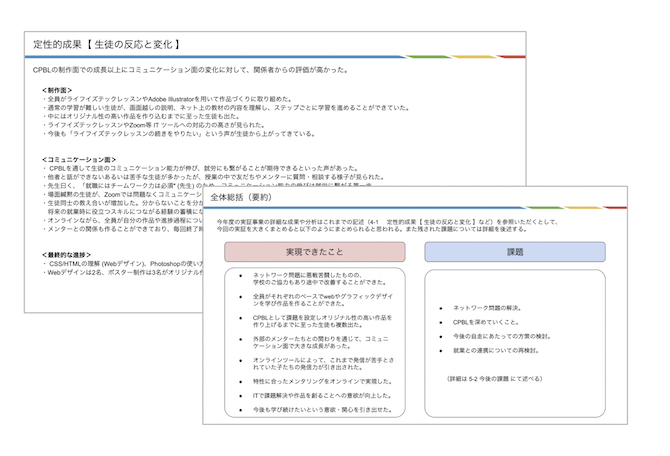The height and width of the screenshot is (456, 670).
Task: Click the <最終的な進捗> section heading
Action: pyautogui.click(x=66, y=255)
